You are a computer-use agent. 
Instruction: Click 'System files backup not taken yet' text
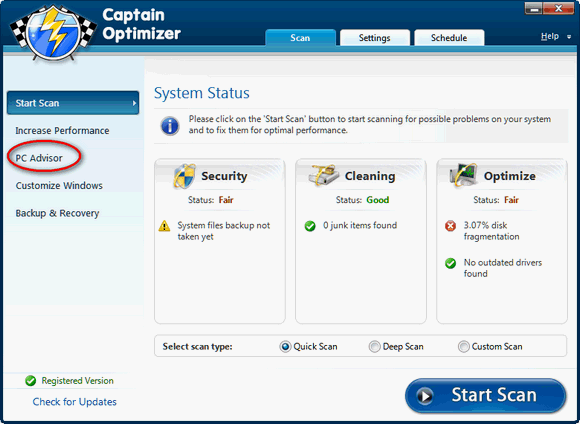223,231
